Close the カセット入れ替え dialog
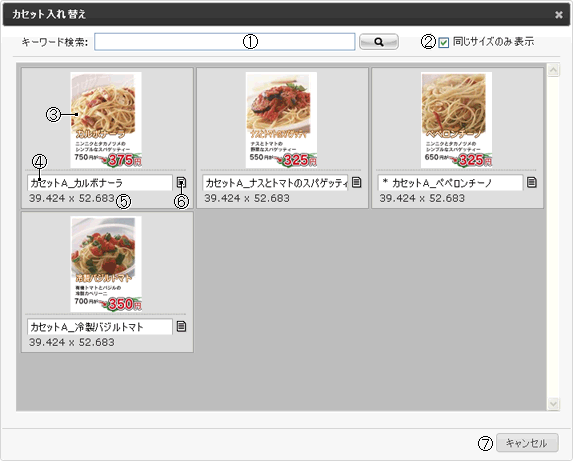Viewport: 573px width, 461px height. [x=559, y=14]
